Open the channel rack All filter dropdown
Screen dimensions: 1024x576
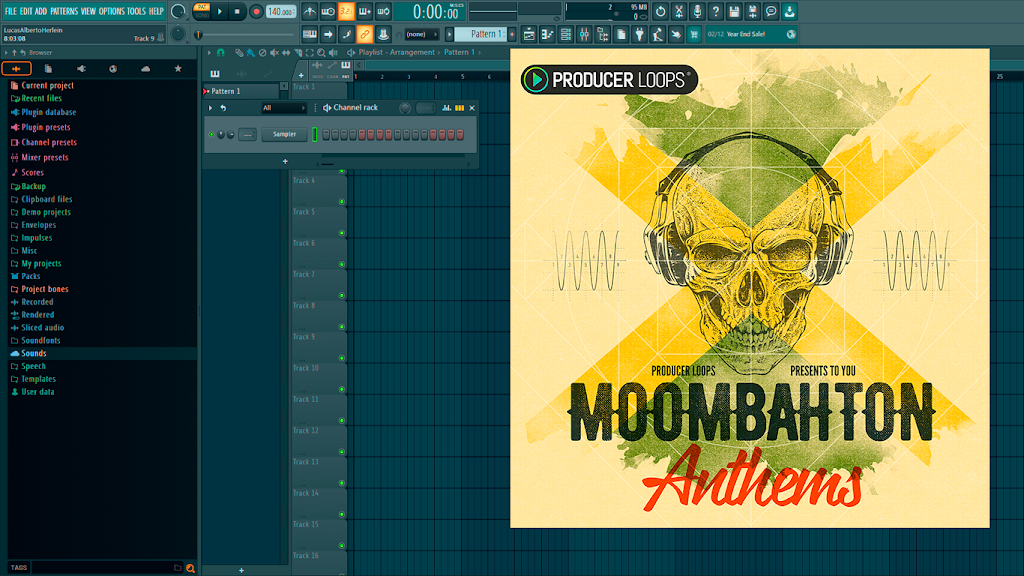[283, 108]
